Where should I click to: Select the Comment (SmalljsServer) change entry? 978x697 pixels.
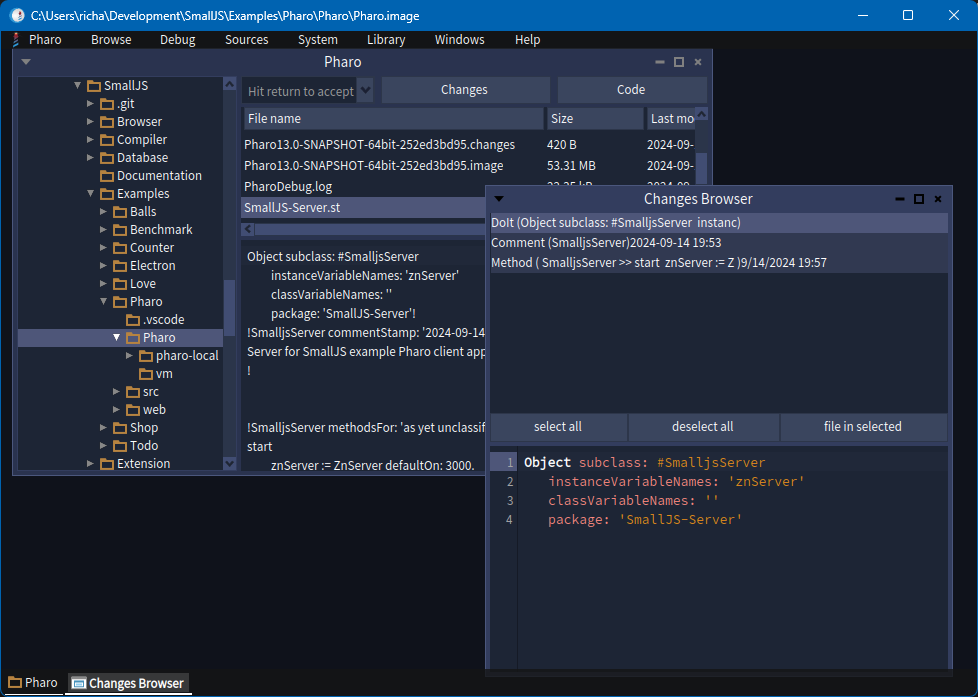point(719,243)
